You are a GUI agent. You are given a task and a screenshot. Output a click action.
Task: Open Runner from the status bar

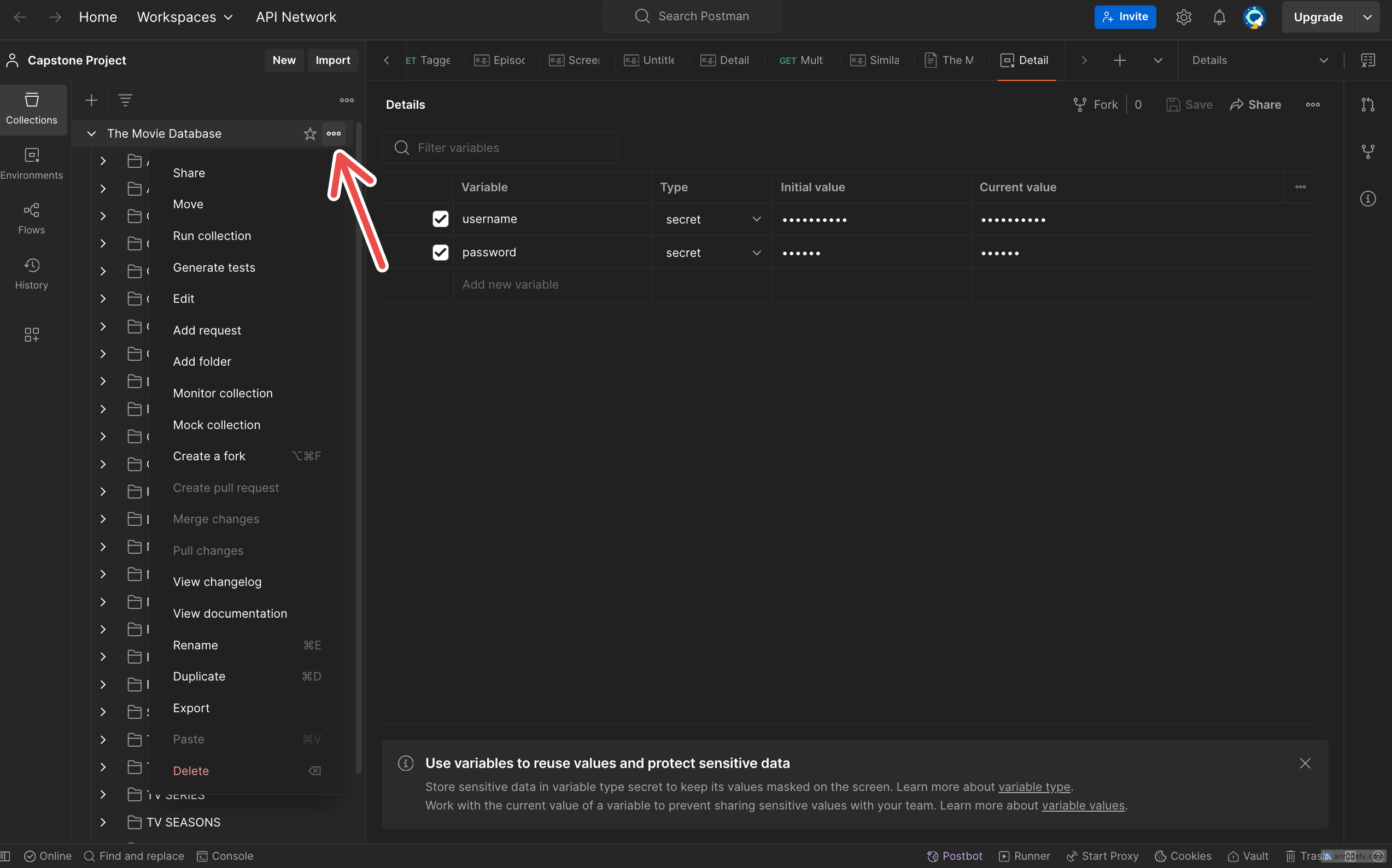1025,856
